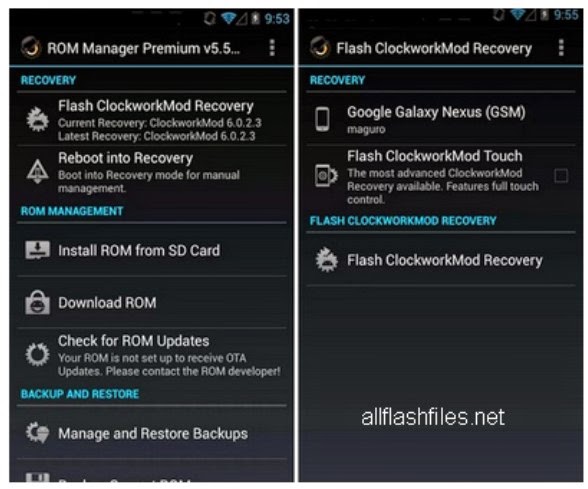The height and width of the screenshot is (489, 588).
Task: Select Reboot into Recovery option
Action: click(x=152, y=171)
